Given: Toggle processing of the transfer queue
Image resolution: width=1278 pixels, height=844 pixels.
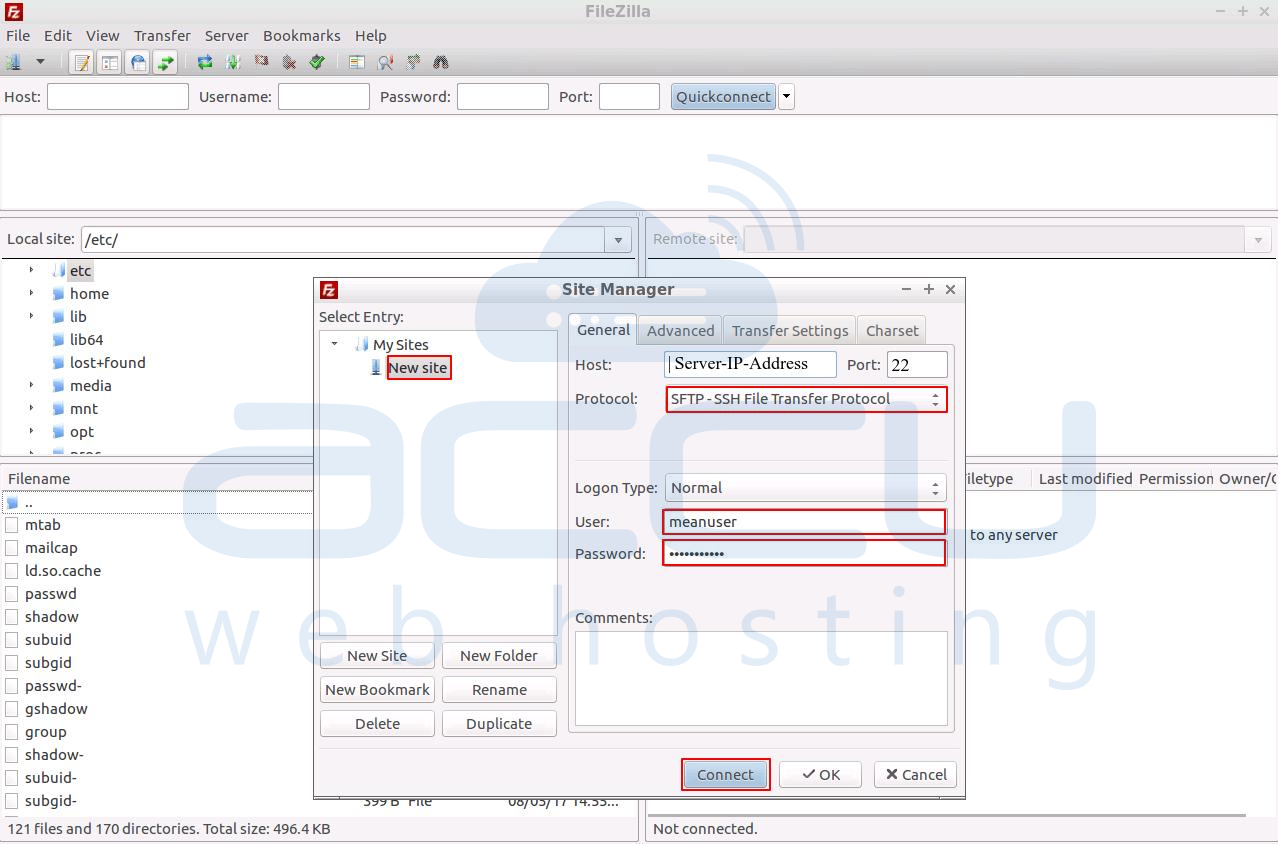Looking at the screenshot, I should pyautogui.click(x=233, y=62).
